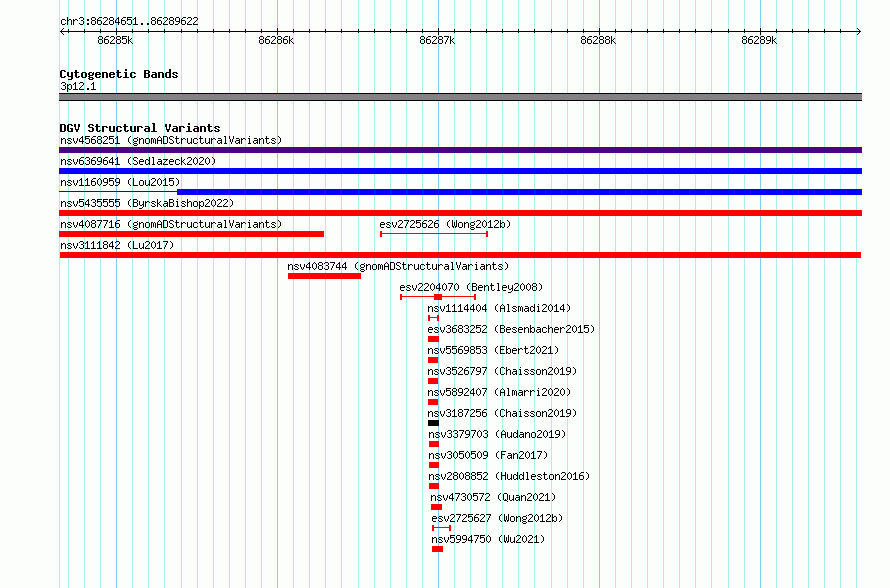Click the gray 3p12.1 cytogenetic band bar

point(460,97)
